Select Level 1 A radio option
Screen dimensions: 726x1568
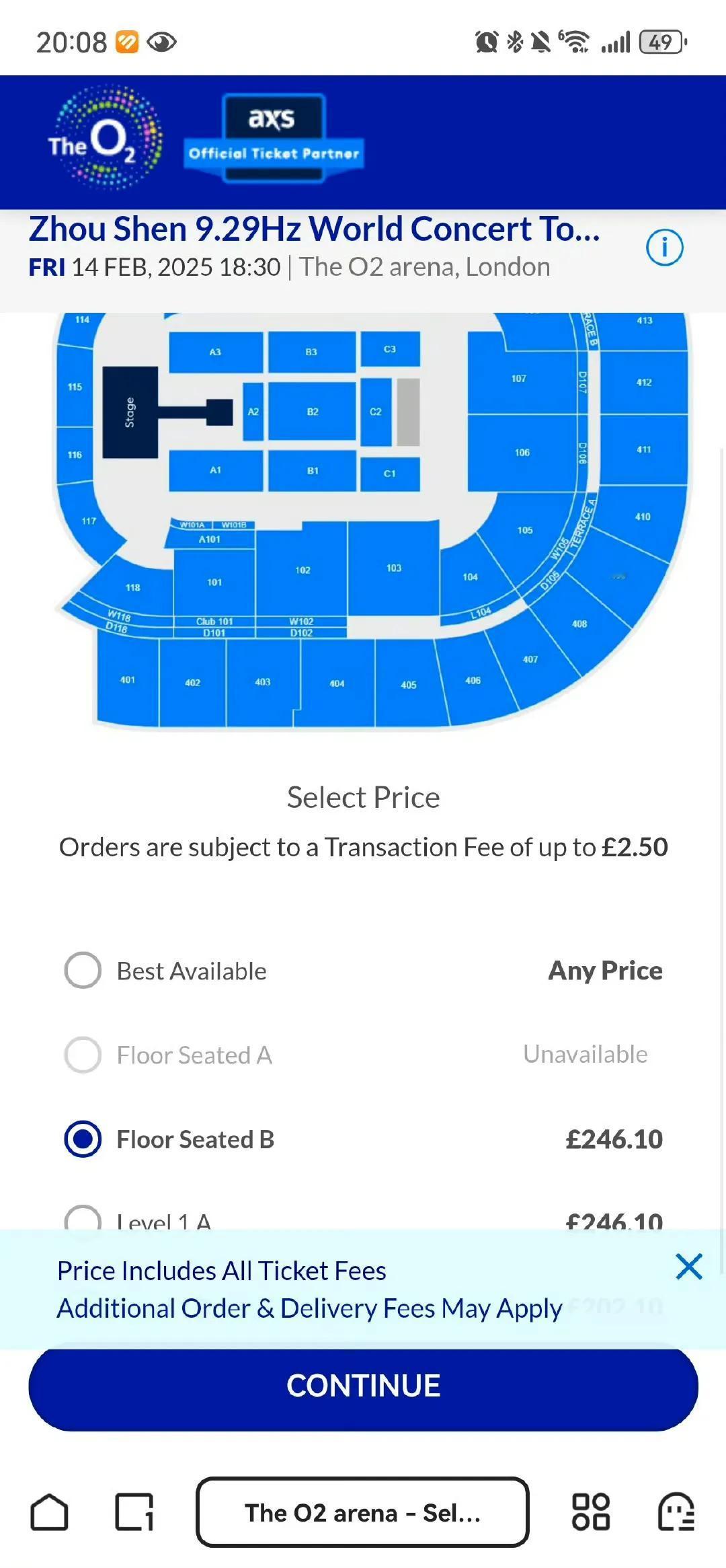click(x=83, y=1218)
